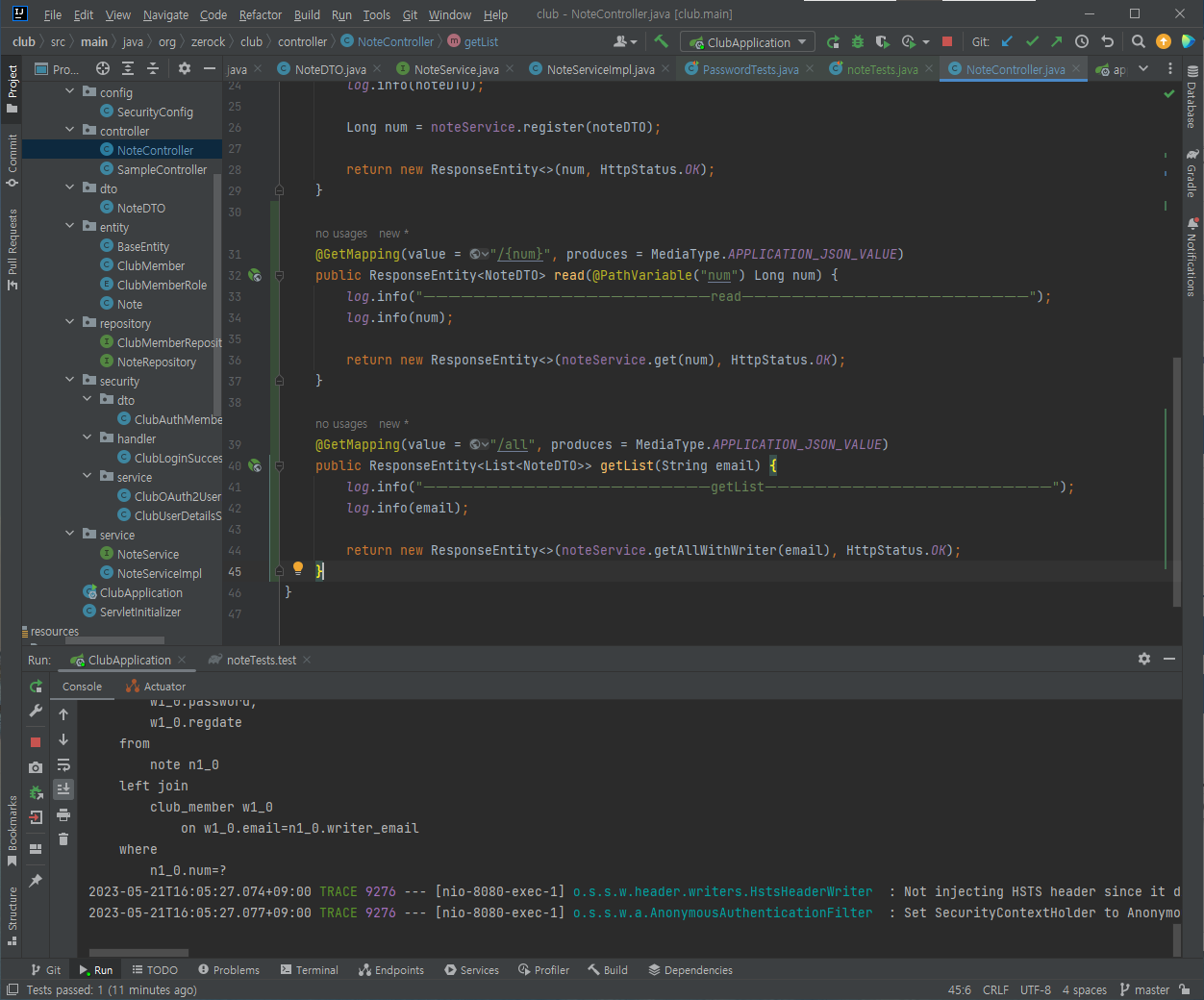Stop process with Run panel red square

pyautogui.click(x=36, y=742)
